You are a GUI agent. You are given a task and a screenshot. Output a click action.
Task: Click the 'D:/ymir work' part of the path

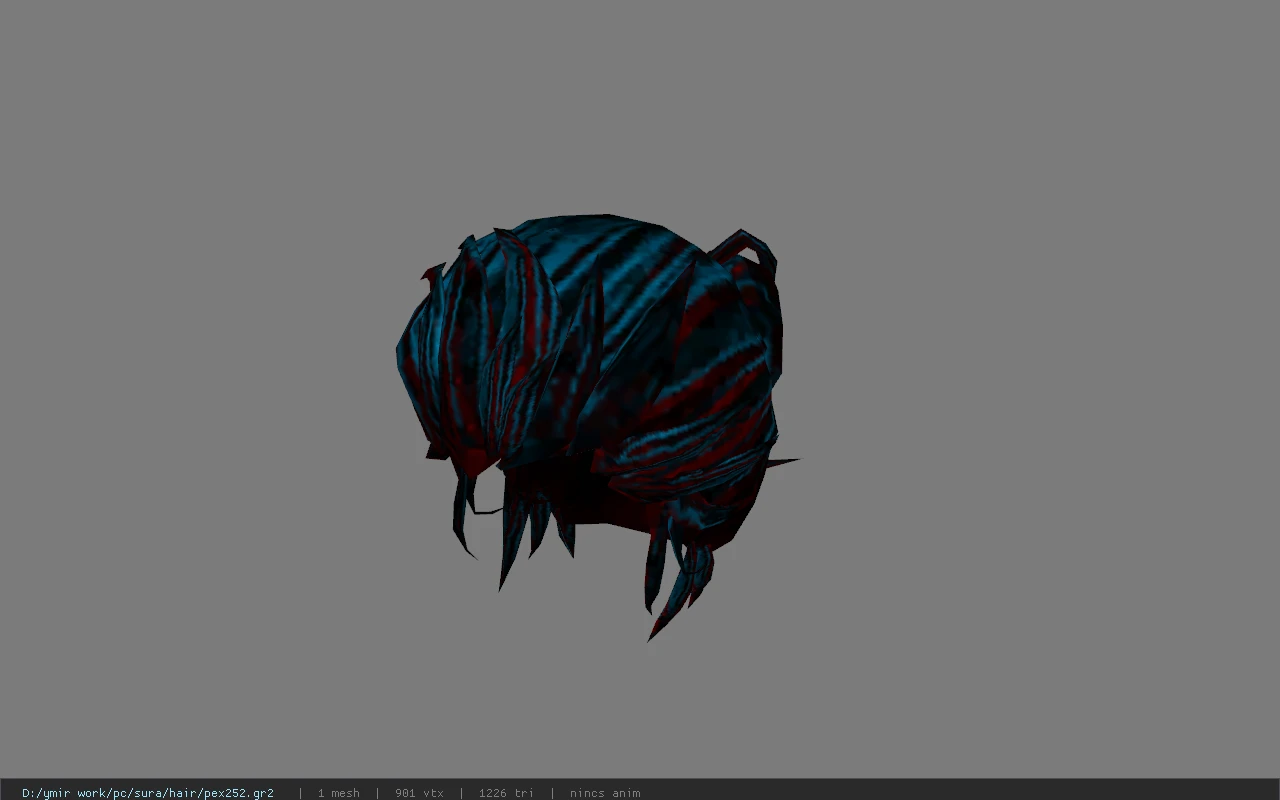(x=63, y=793)
